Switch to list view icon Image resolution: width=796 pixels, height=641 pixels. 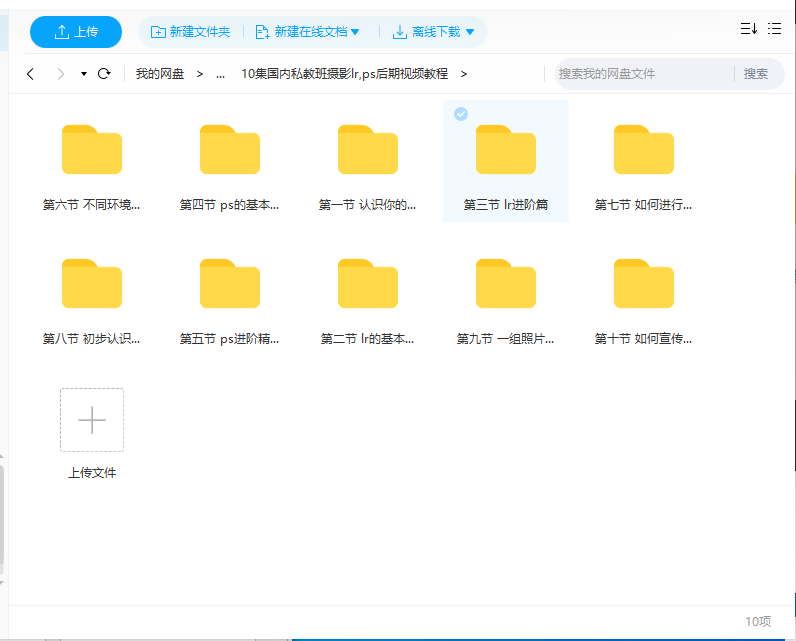774,28
